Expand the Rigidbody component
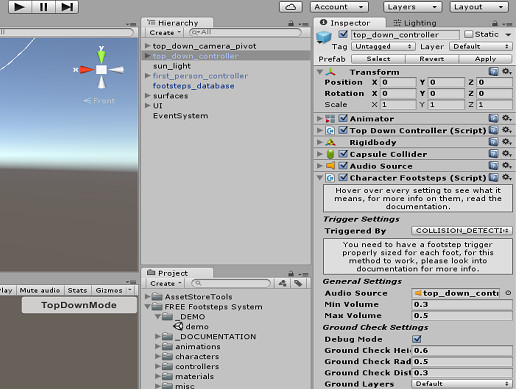Screen dimensions: 516x389 tap(320, 142)
